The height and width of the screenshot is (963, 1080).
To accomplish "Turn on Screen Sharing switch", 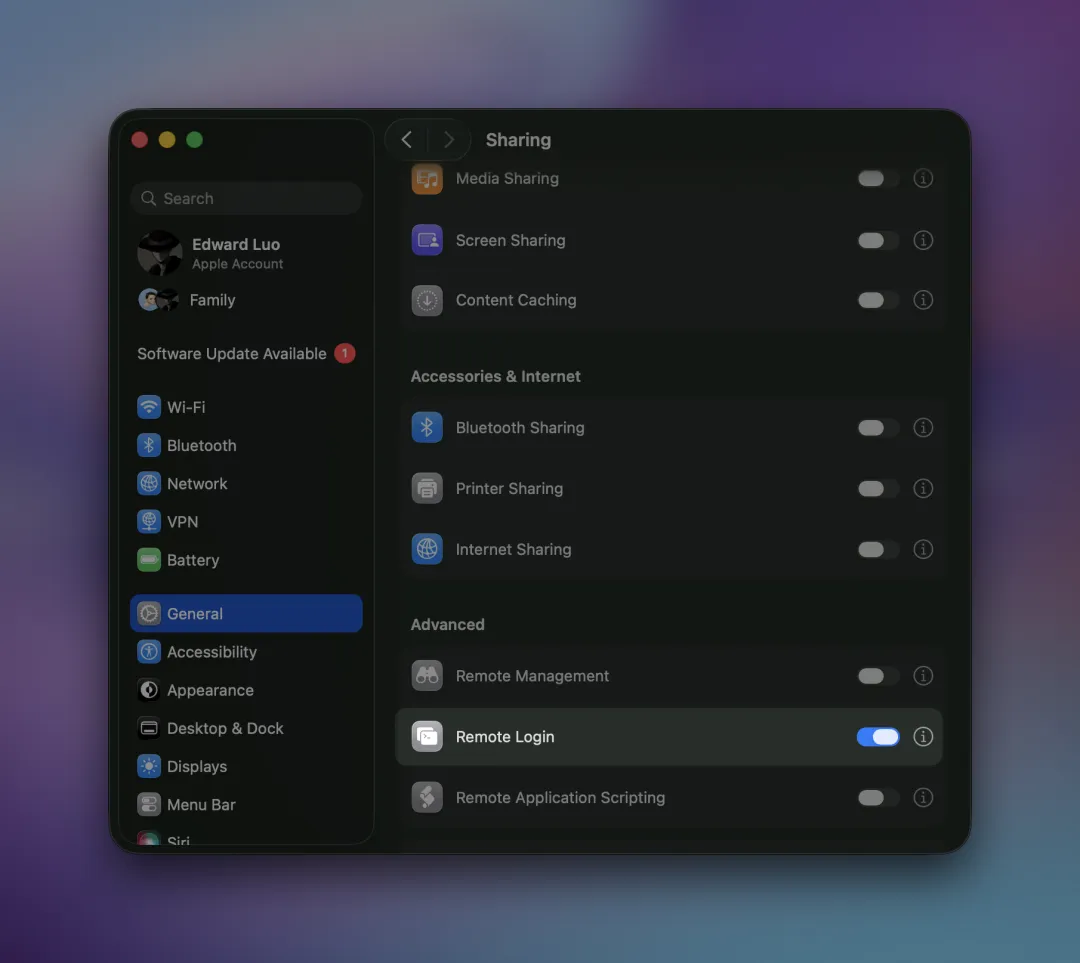I will click(878, 240).
